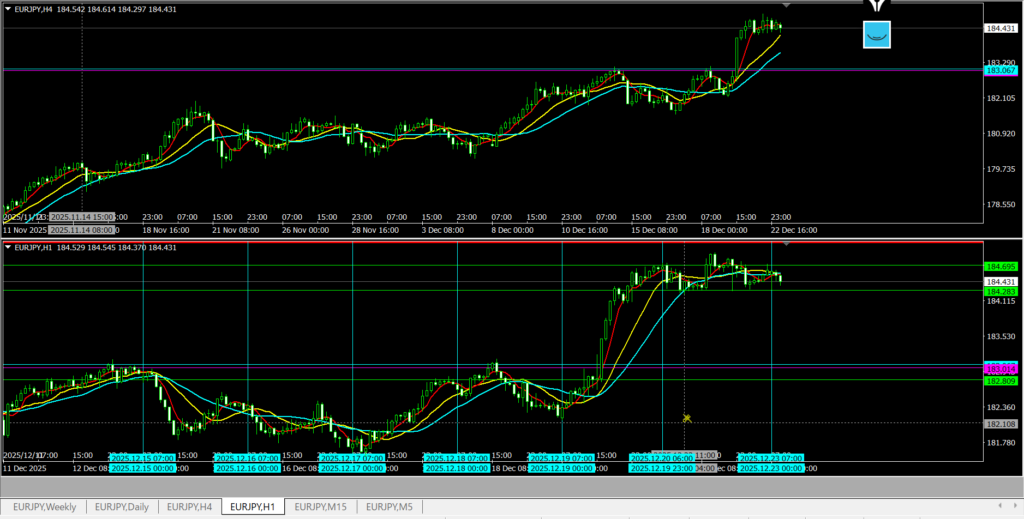Select the green 184.695 price level label
The image size is (1024, 519).
1001,267
